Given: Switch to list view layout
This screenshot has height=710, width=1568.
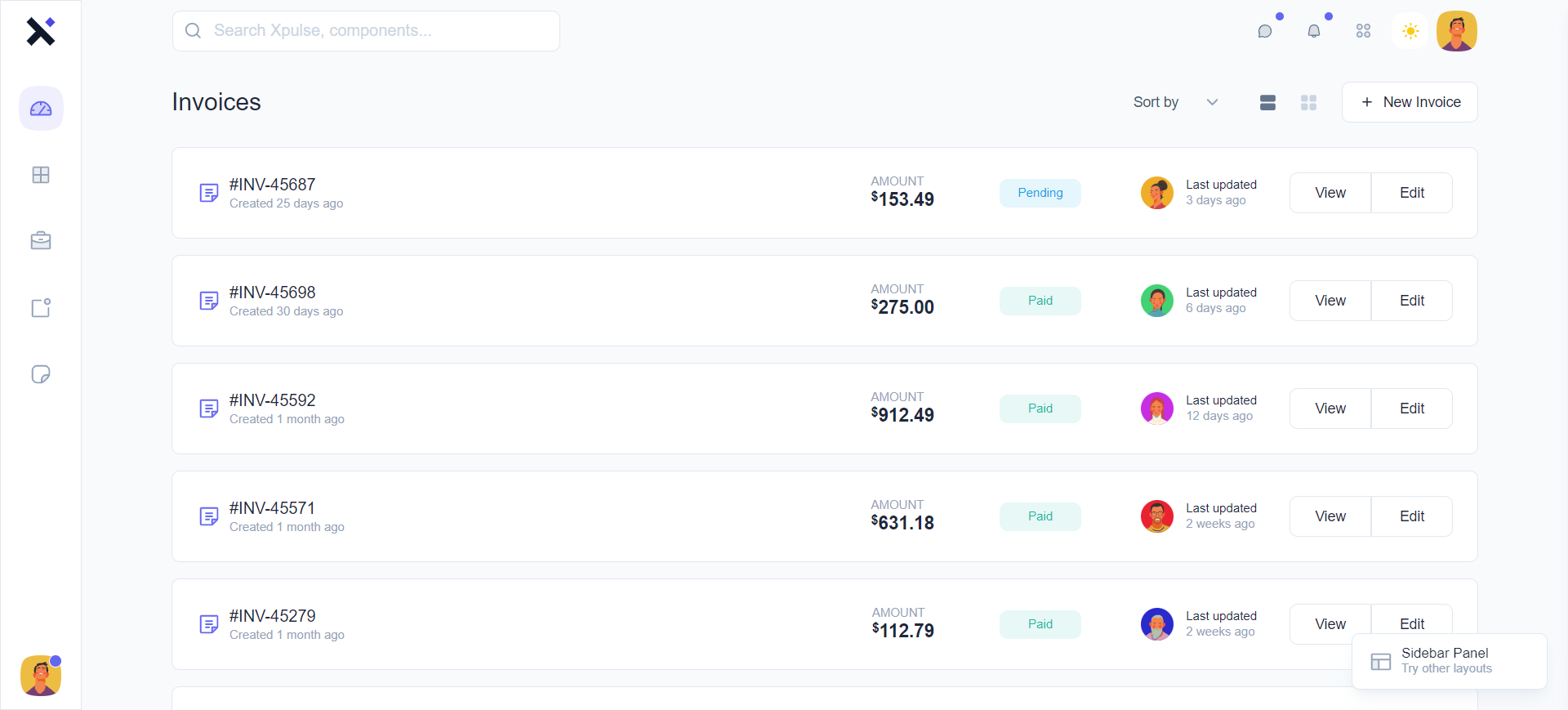Looking at the screenshot, I should [1267, 102].
